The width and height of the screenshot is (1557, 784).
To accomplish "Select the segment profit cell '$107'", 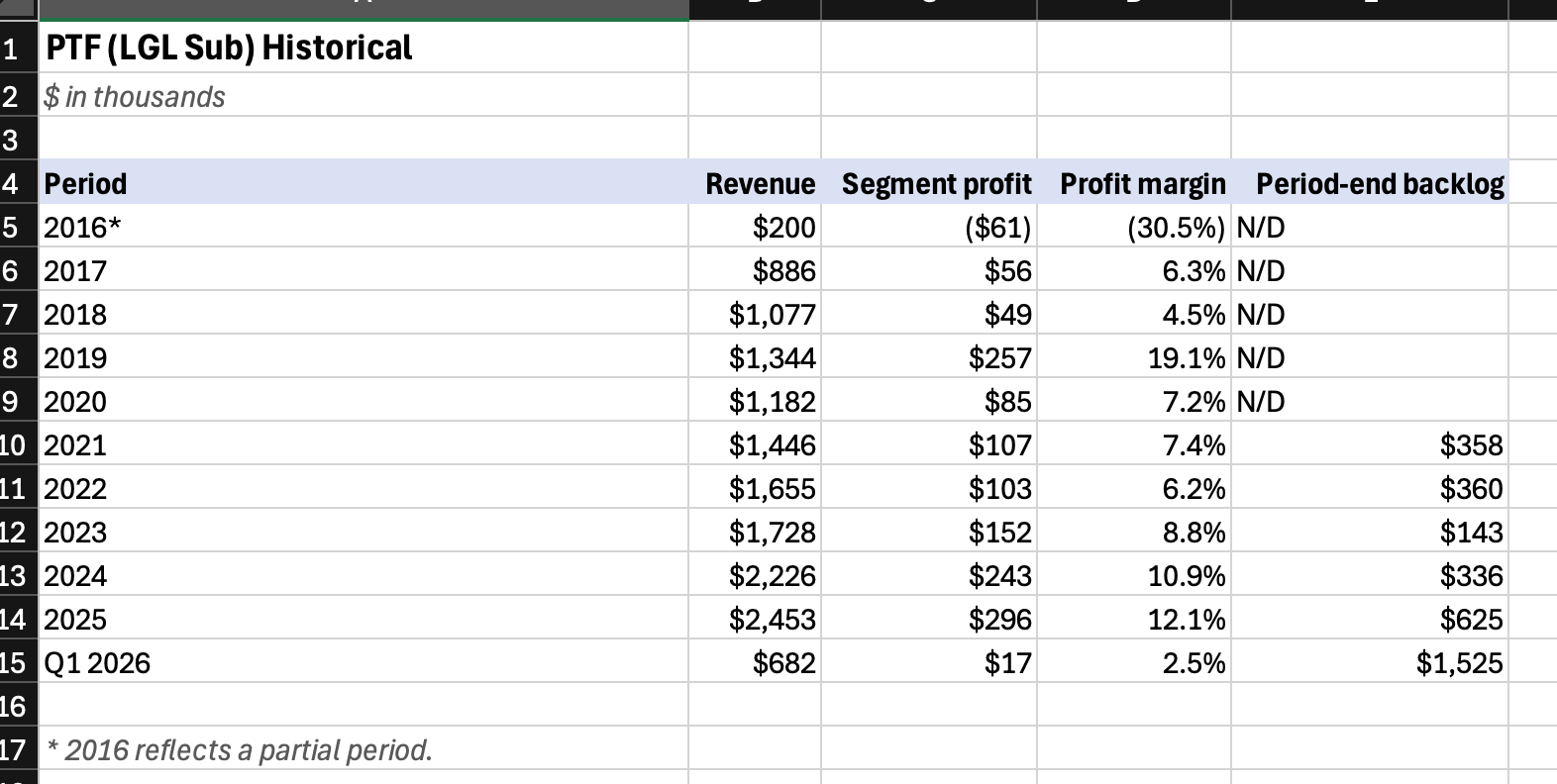I will tap(929, 444).
